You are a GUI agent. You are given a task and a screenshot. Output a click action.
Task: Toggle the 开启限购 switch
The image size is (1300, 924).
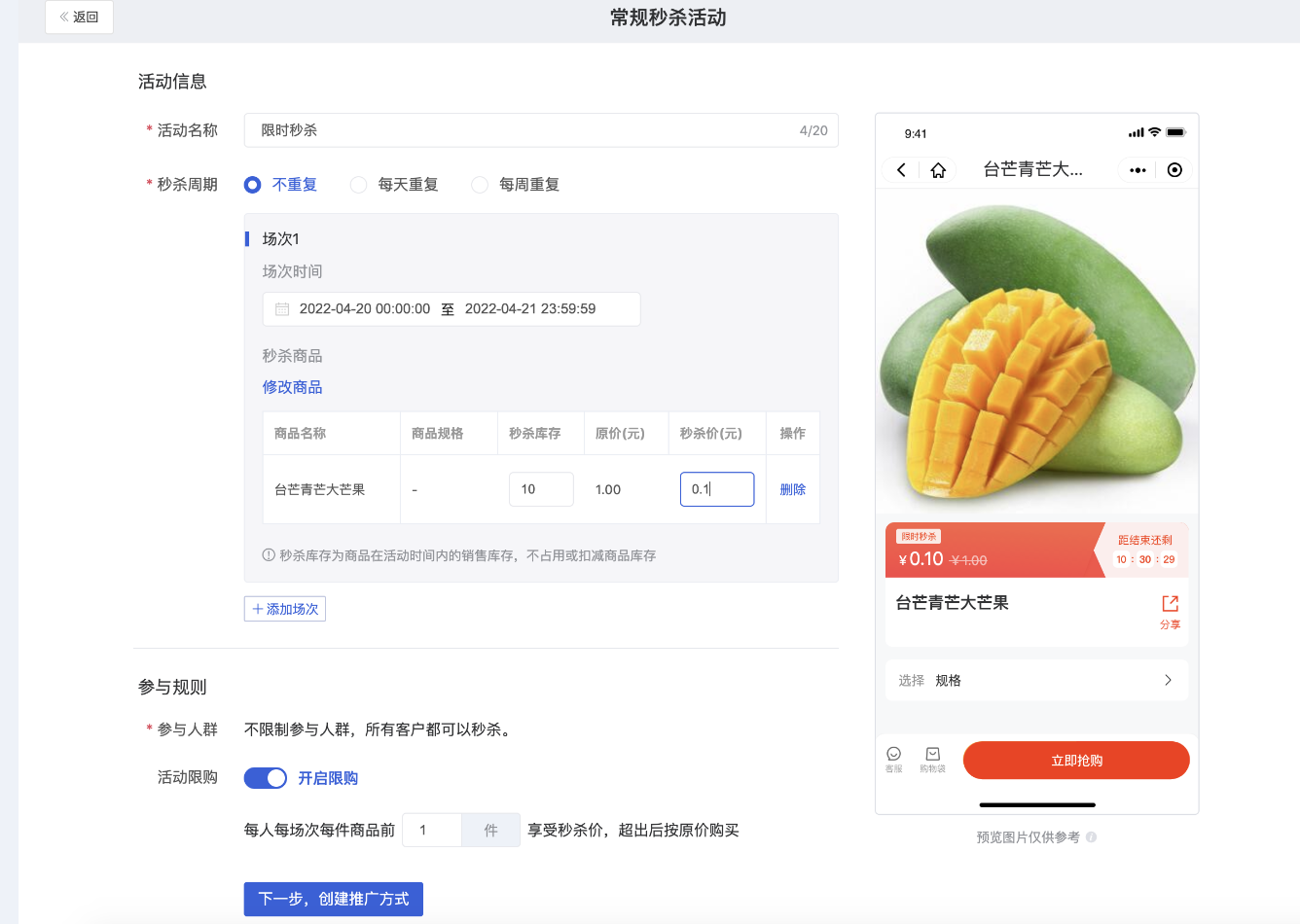click(x=266, y=778)
